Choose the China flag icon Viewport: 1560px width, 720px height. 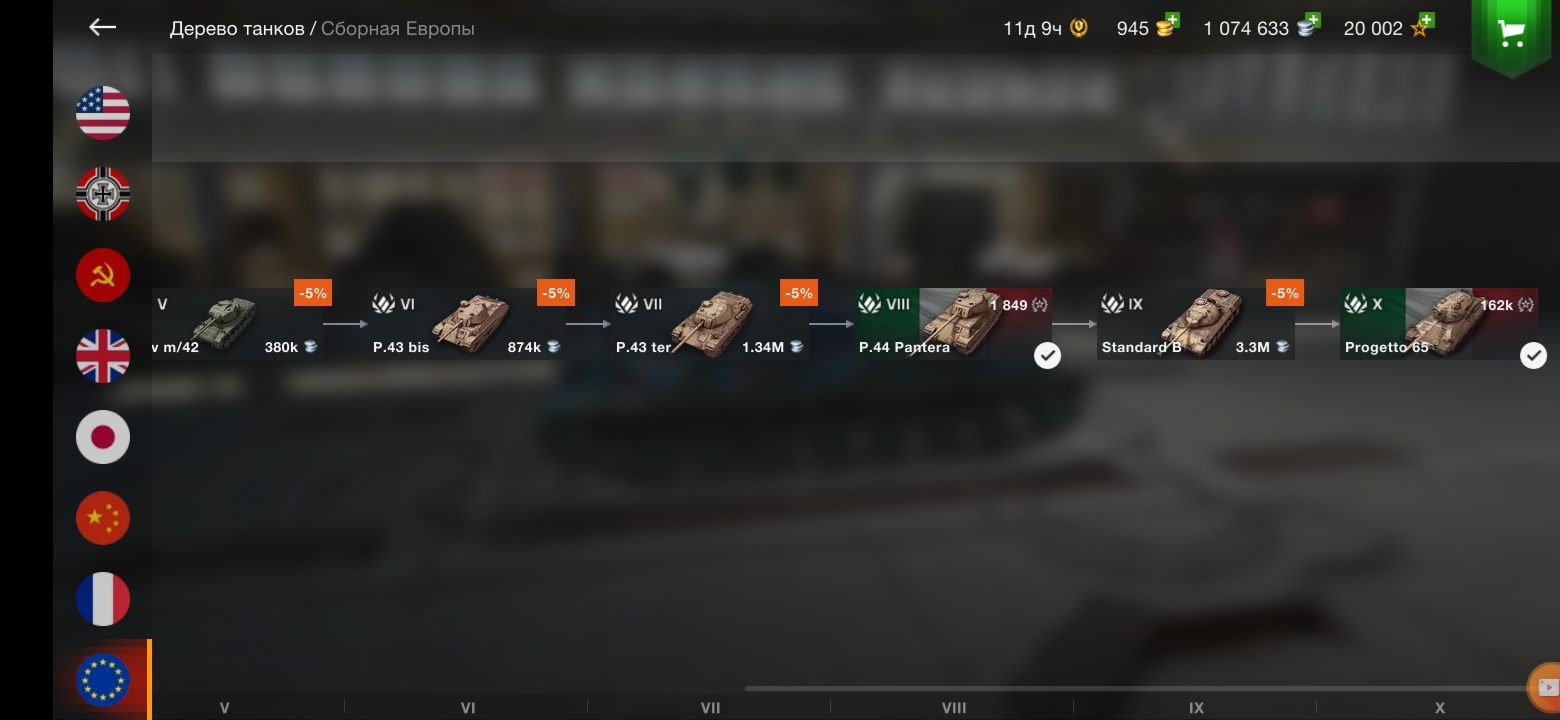pyautogui.click(x=103, y=518)
